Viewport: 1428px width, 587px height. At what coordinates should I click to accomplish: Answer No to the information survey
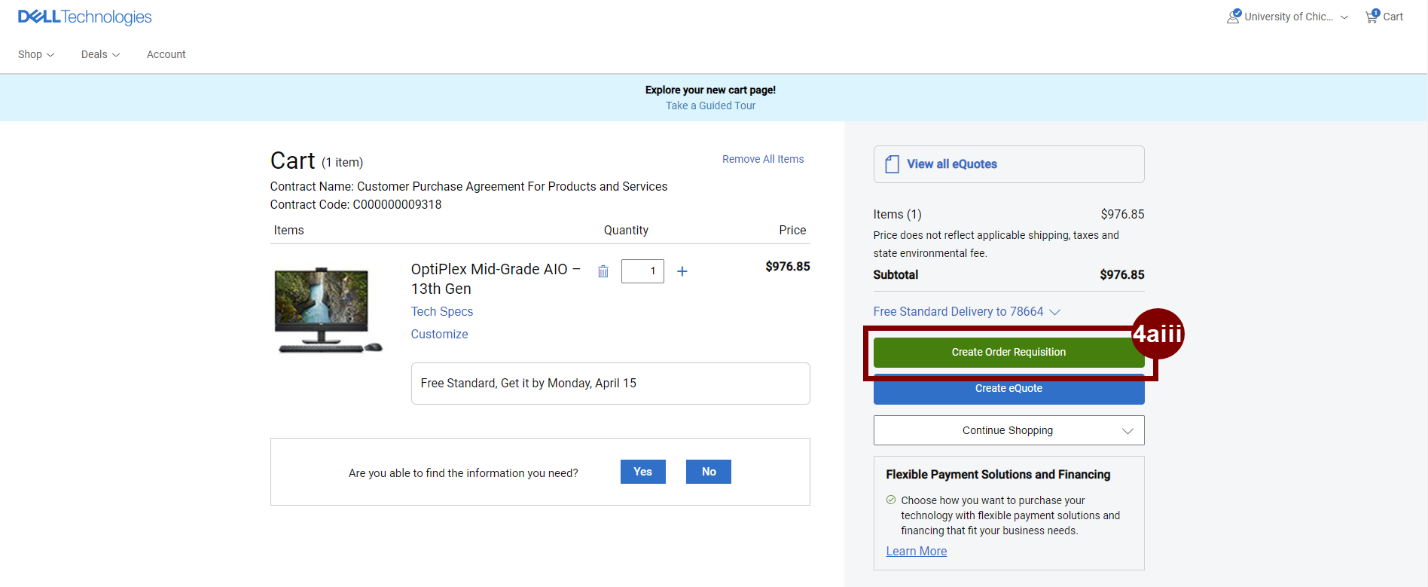[x=709, y=472]
